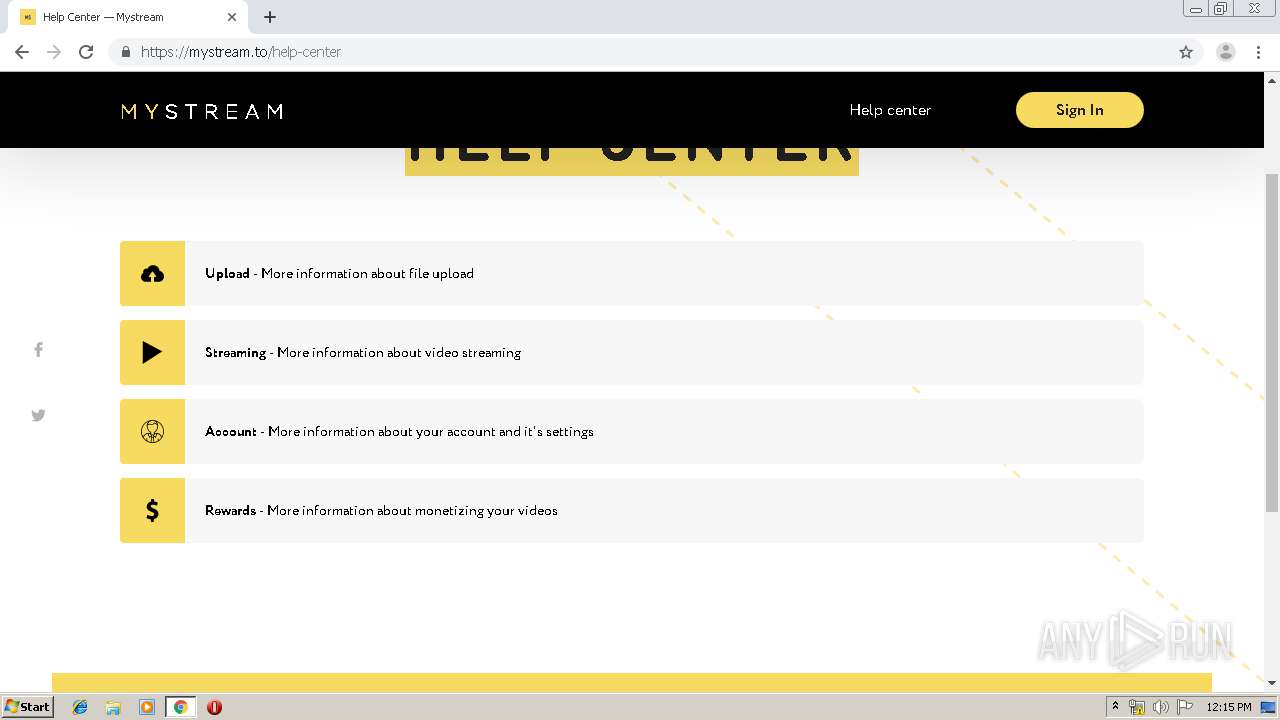Select the Help Center — Mystream tab
The width and height of the screenshot is (1280, 720).
pyautogui.click(x=128, y=17)
